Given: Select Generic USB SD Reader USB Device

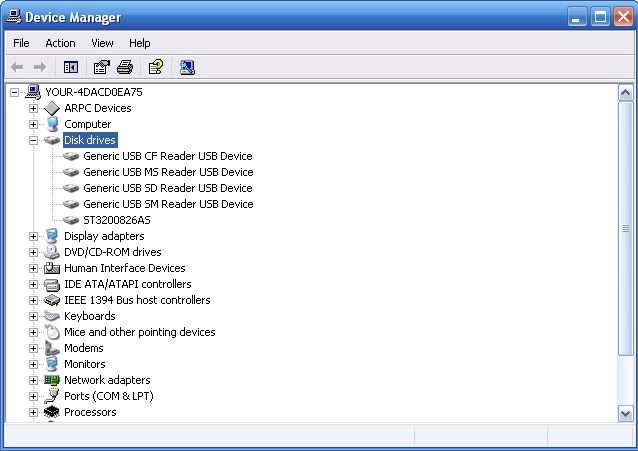Looking at the screenshot, I should pos(168,188).
